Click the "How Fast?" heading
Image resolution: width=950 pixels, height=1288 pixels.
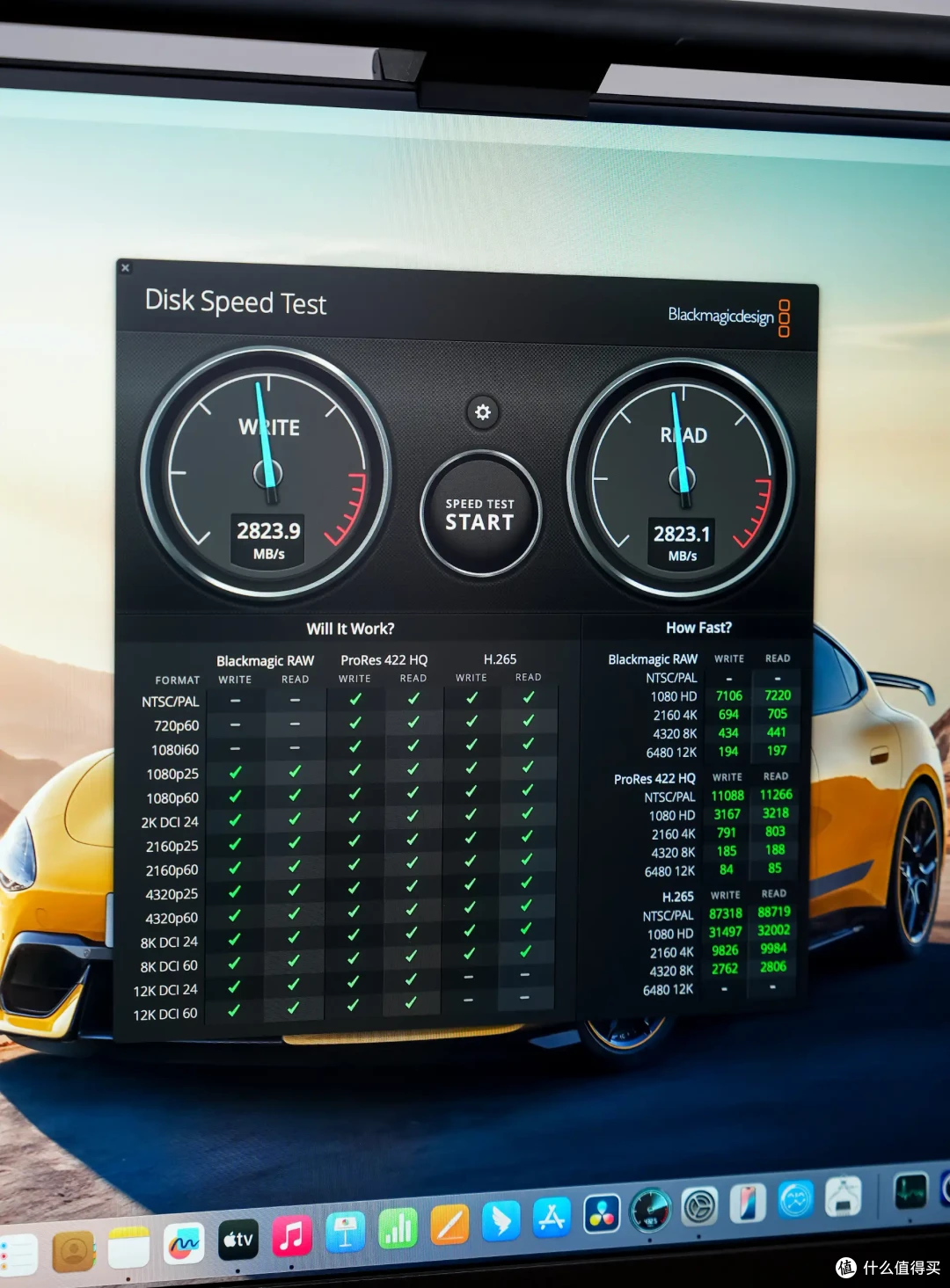click(698, 628)
